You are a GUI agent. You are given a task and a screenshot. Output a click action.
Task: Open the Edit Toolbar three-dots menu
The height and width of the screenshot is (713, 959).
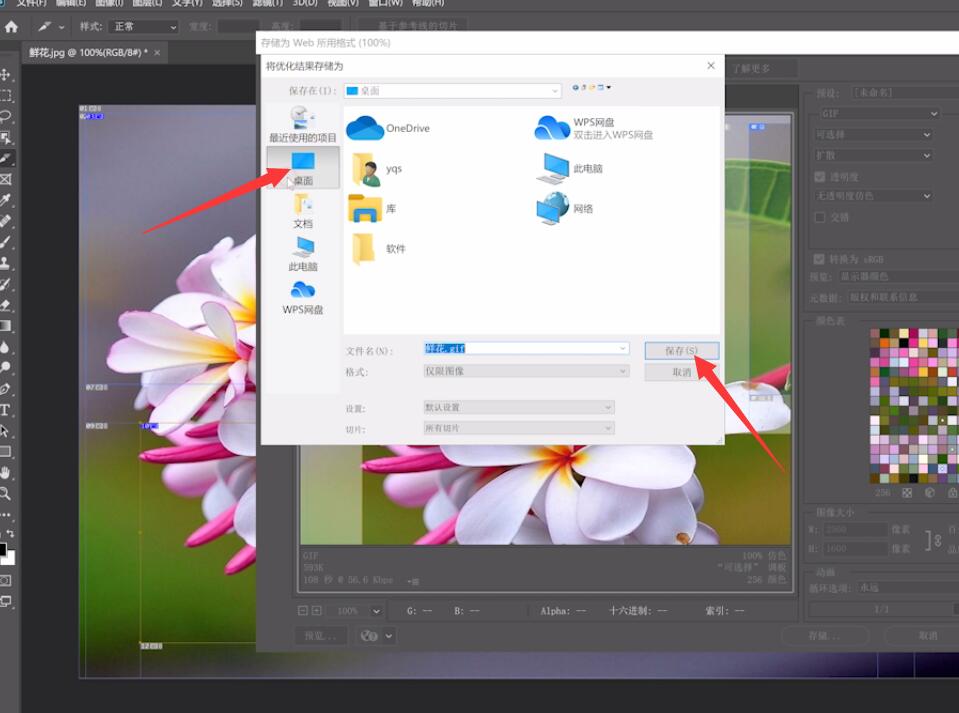6,515
